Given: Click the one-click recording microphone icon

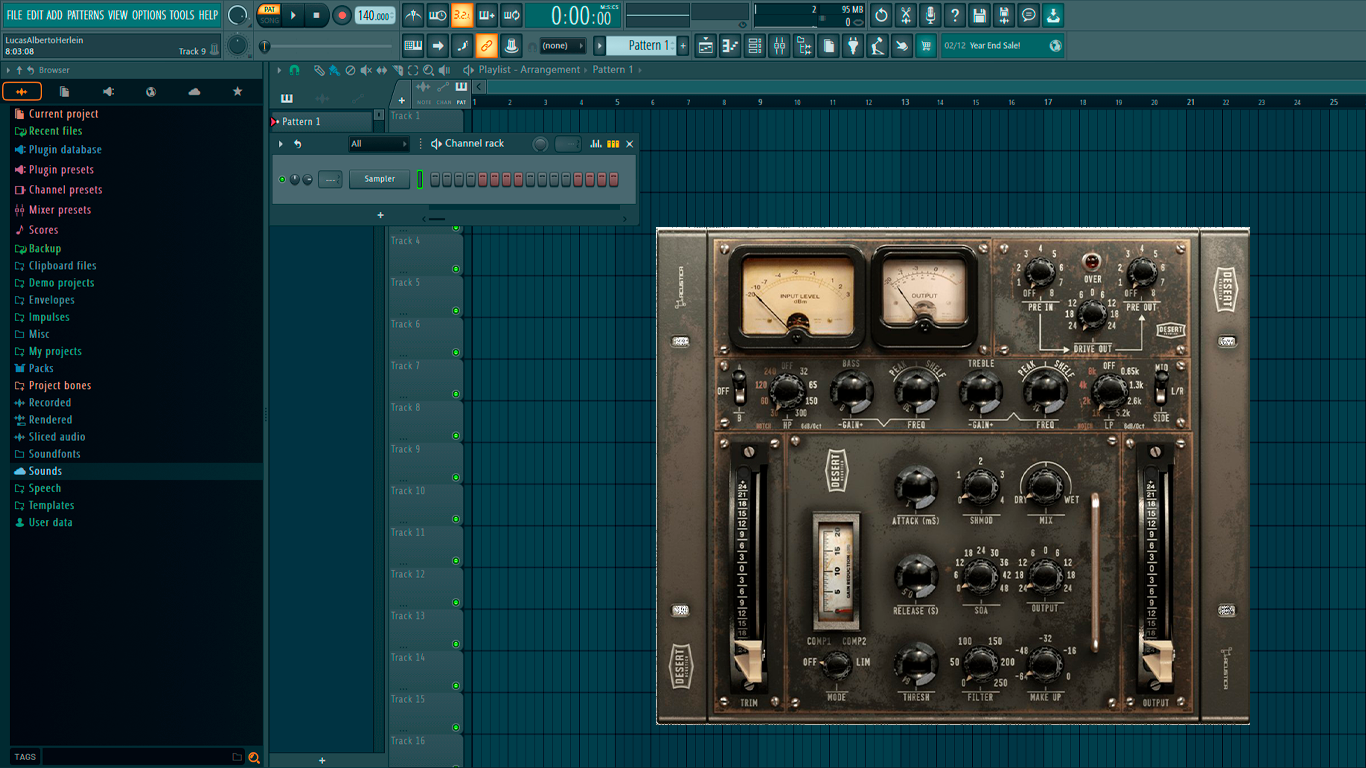Looking at the screenshot, I should click(930, 15).
